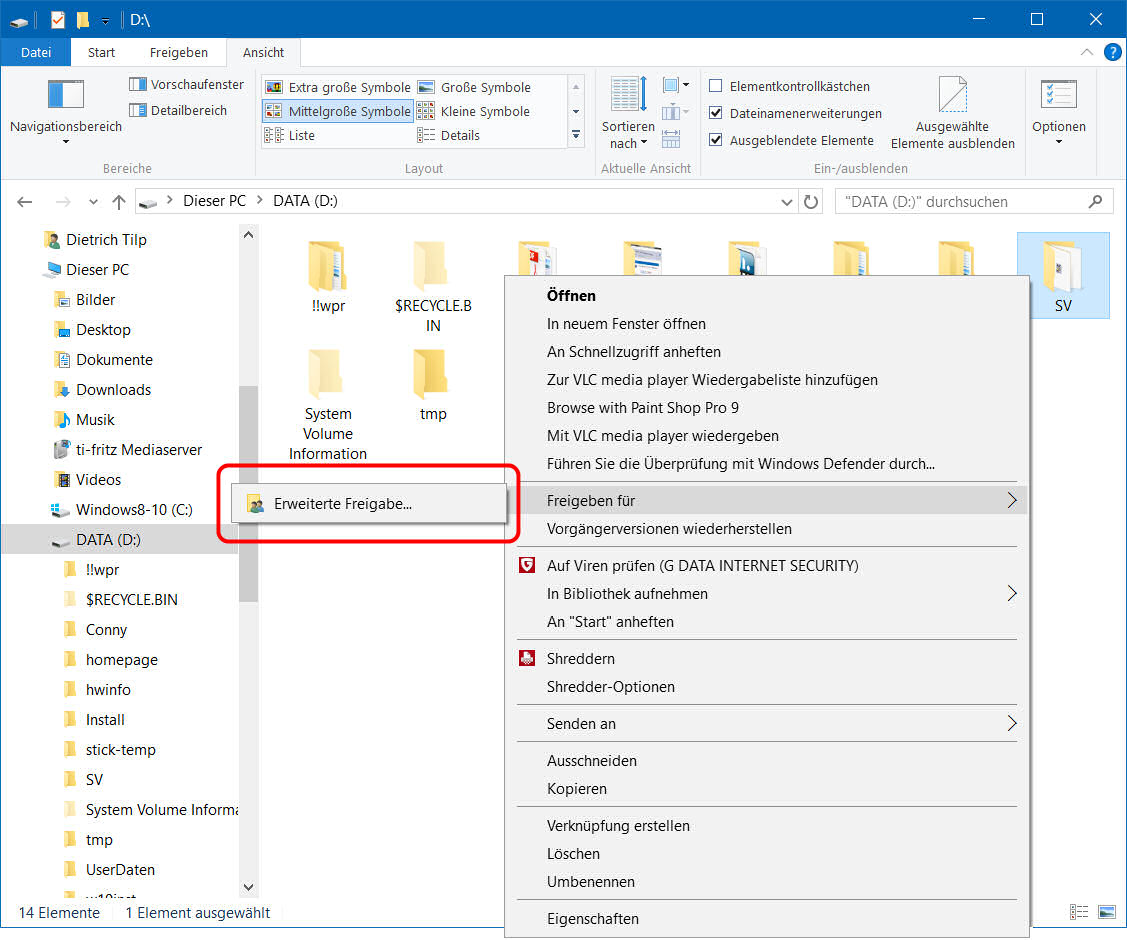This screenshot has height=940, width=1127.
Task: Switch to the Freigeben ribbon tab
Action: (x=179, y=52)
